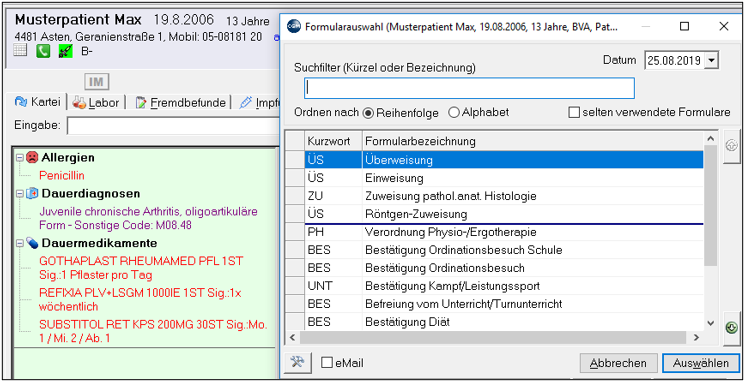Click the REFIXIA PLV+LSGM medication entry
This screenshot has height=381, width=745.
(140, 299)
